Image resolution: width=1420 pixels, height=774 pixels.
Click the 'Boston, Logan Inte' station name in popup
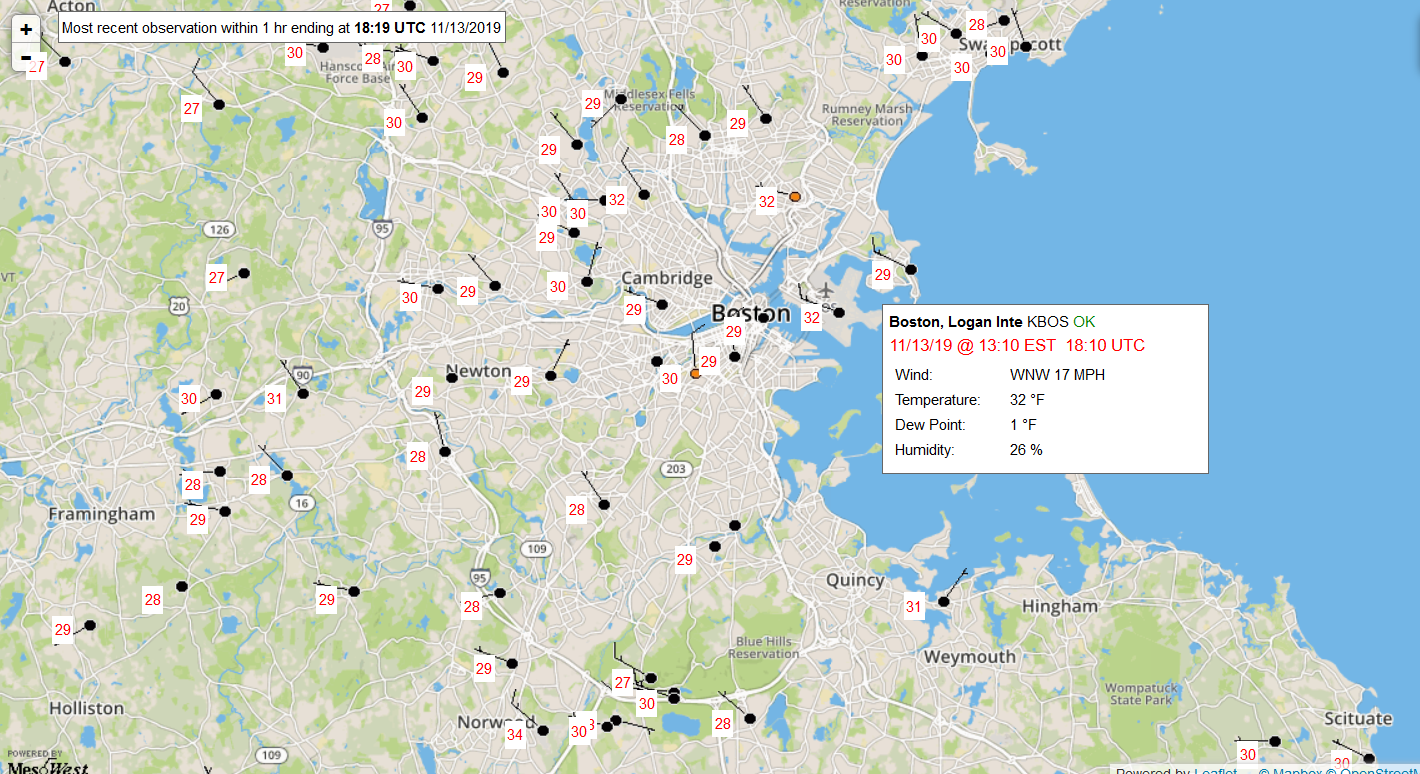(956, 322)
